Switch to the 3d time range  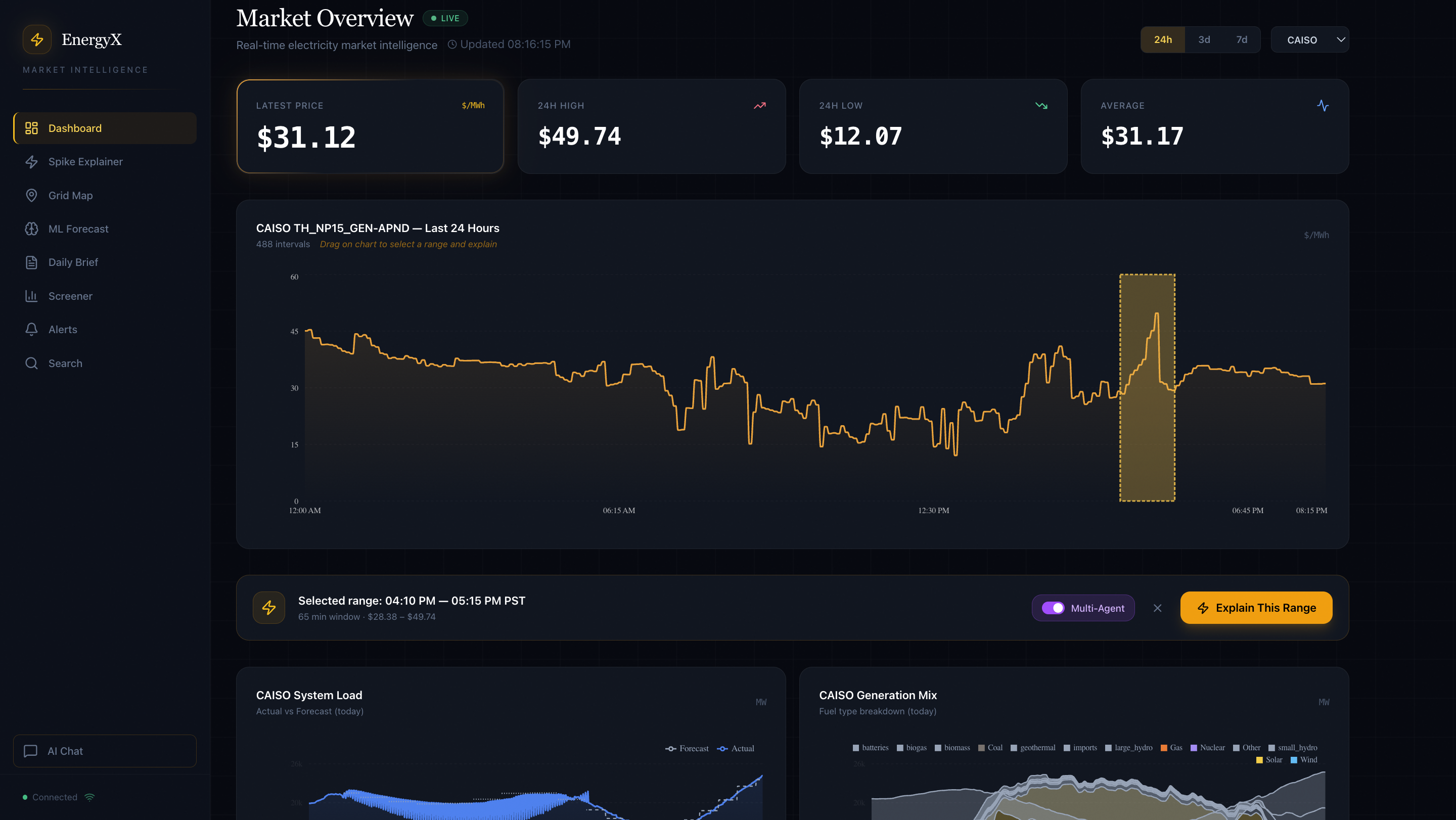click(x=1204, y=39)
